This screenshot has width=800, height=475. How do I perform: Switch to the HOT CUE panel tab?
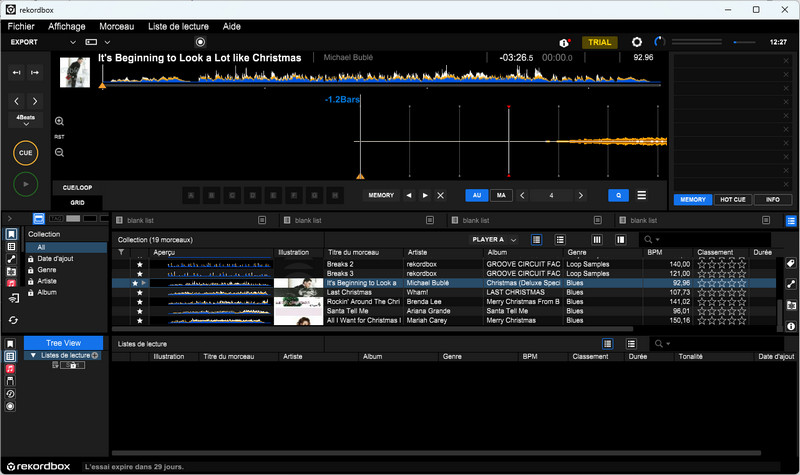pyautogui.click(x=733, y=199)
